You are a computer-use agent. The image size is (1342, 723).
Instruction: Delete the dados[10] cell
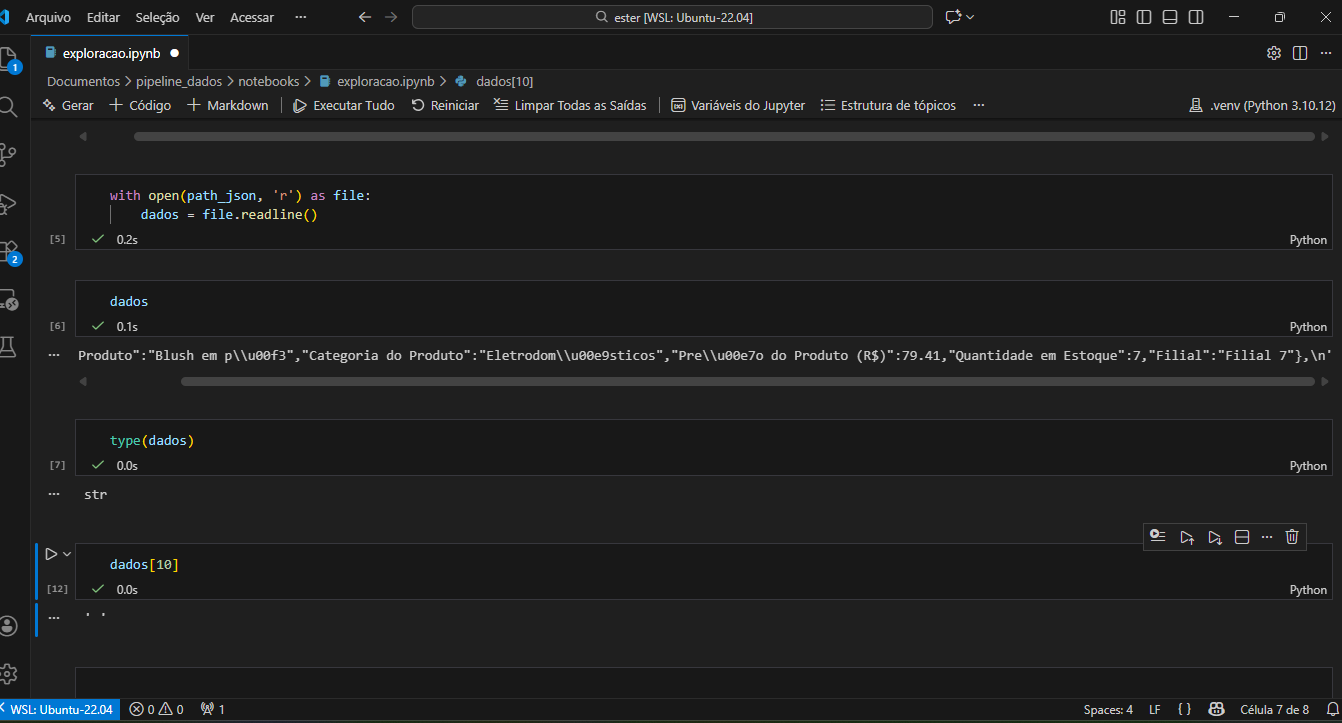click(x=1291, y=537)
